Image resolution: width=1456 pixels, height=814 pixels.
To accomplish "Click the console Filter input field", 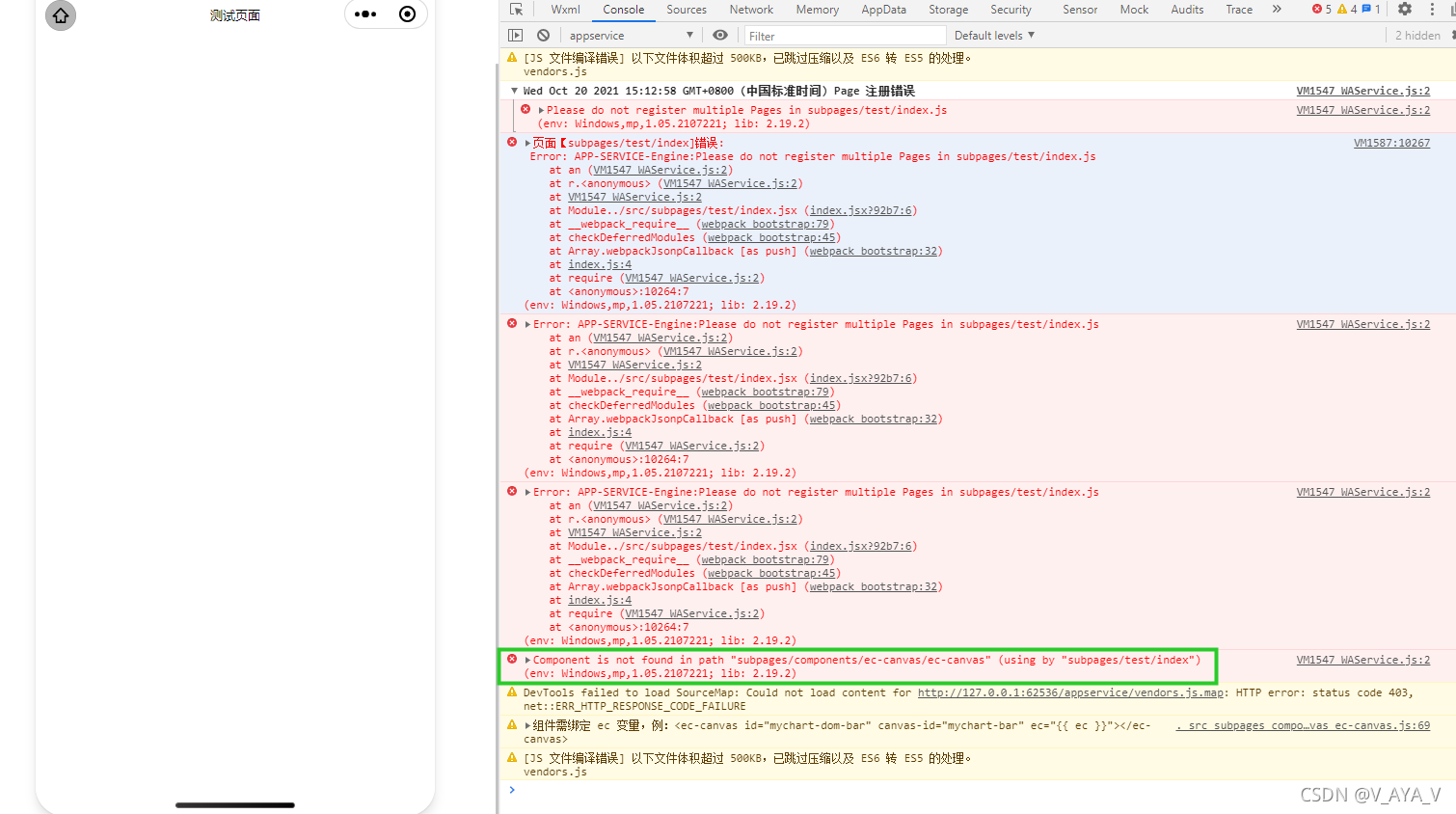I will click(x=845, y=36).
